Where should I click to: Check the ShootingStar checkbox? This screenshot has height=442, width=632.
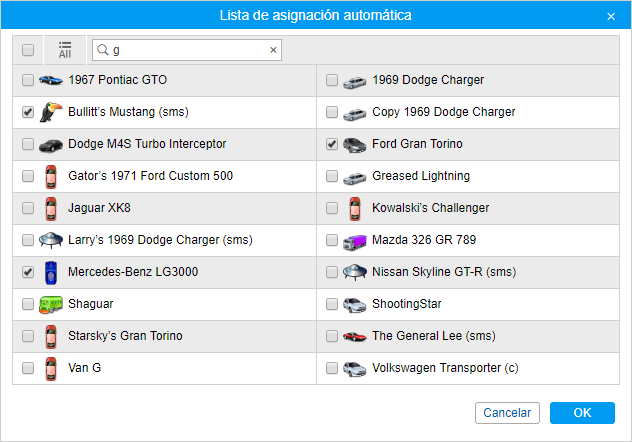pyautogui.click(x=332, y=304)
